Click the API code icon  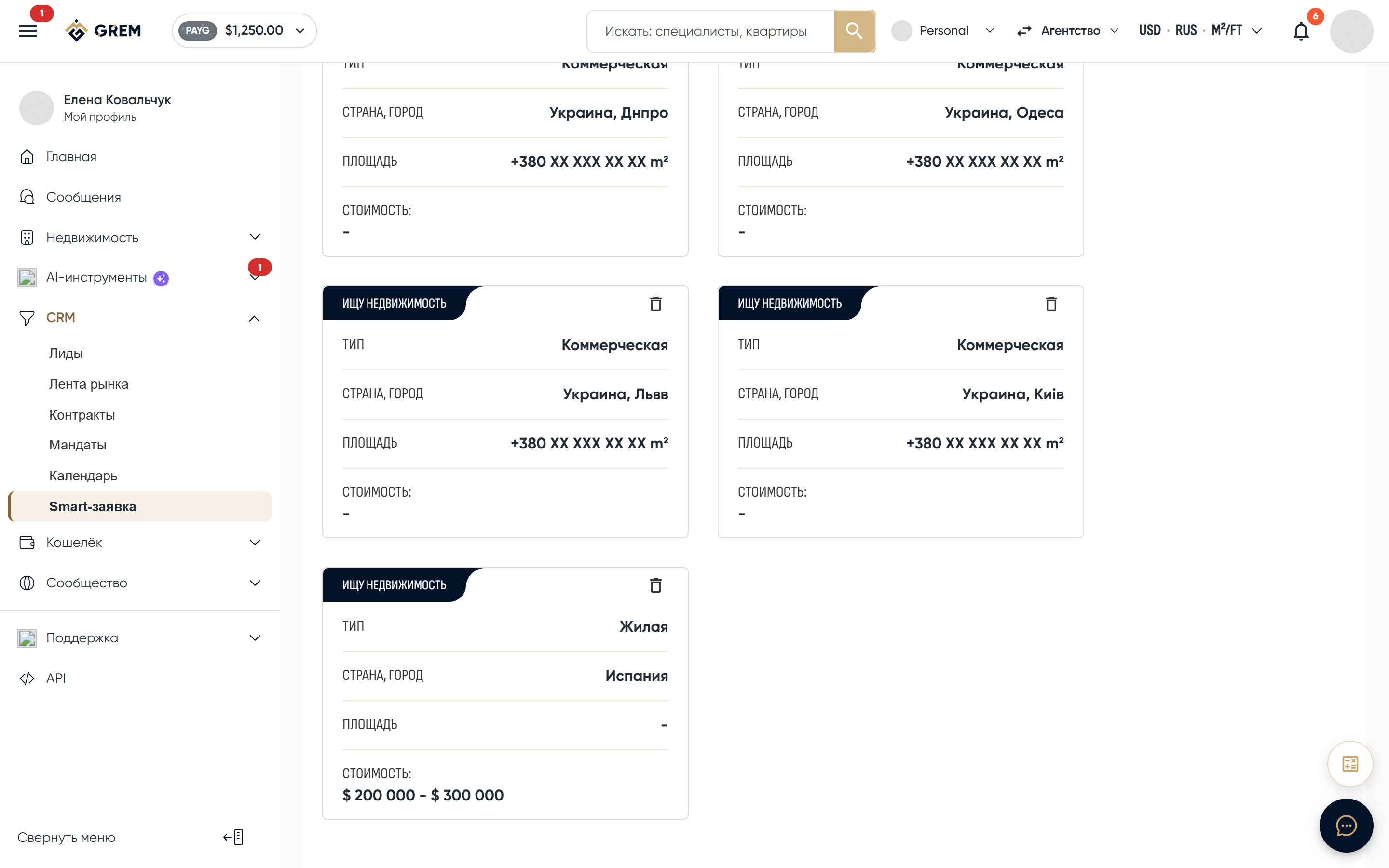tap(27, 678)
